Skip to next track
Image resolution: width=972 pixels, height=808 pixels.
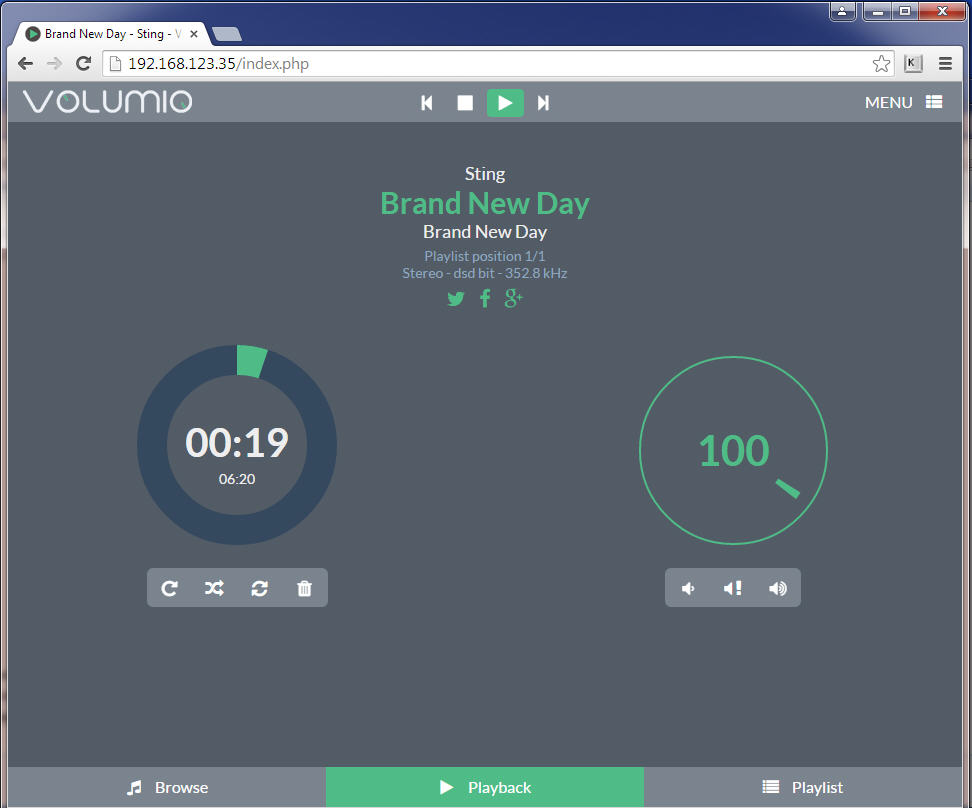pyautogui.click(x=543, y=103)
